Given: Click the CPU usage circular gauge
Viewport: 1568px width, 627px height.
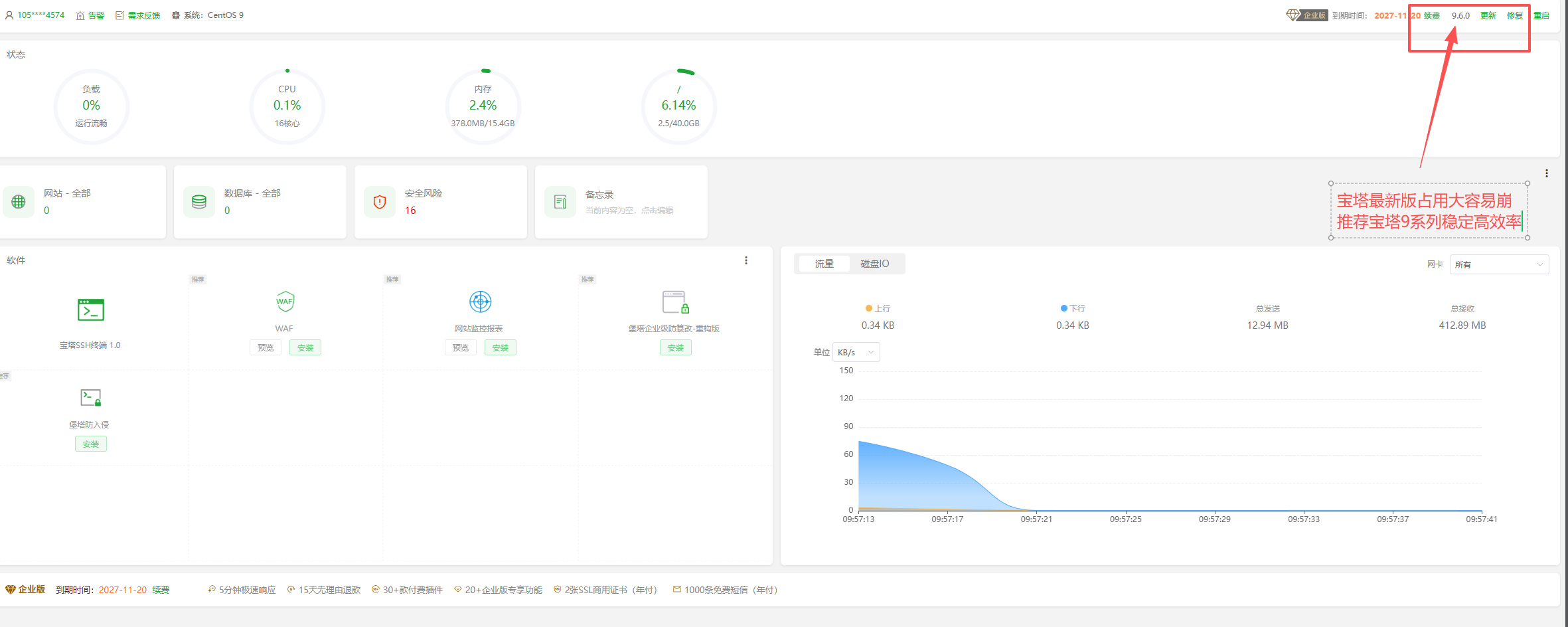Looking at the screenshot, I should 287,106.
